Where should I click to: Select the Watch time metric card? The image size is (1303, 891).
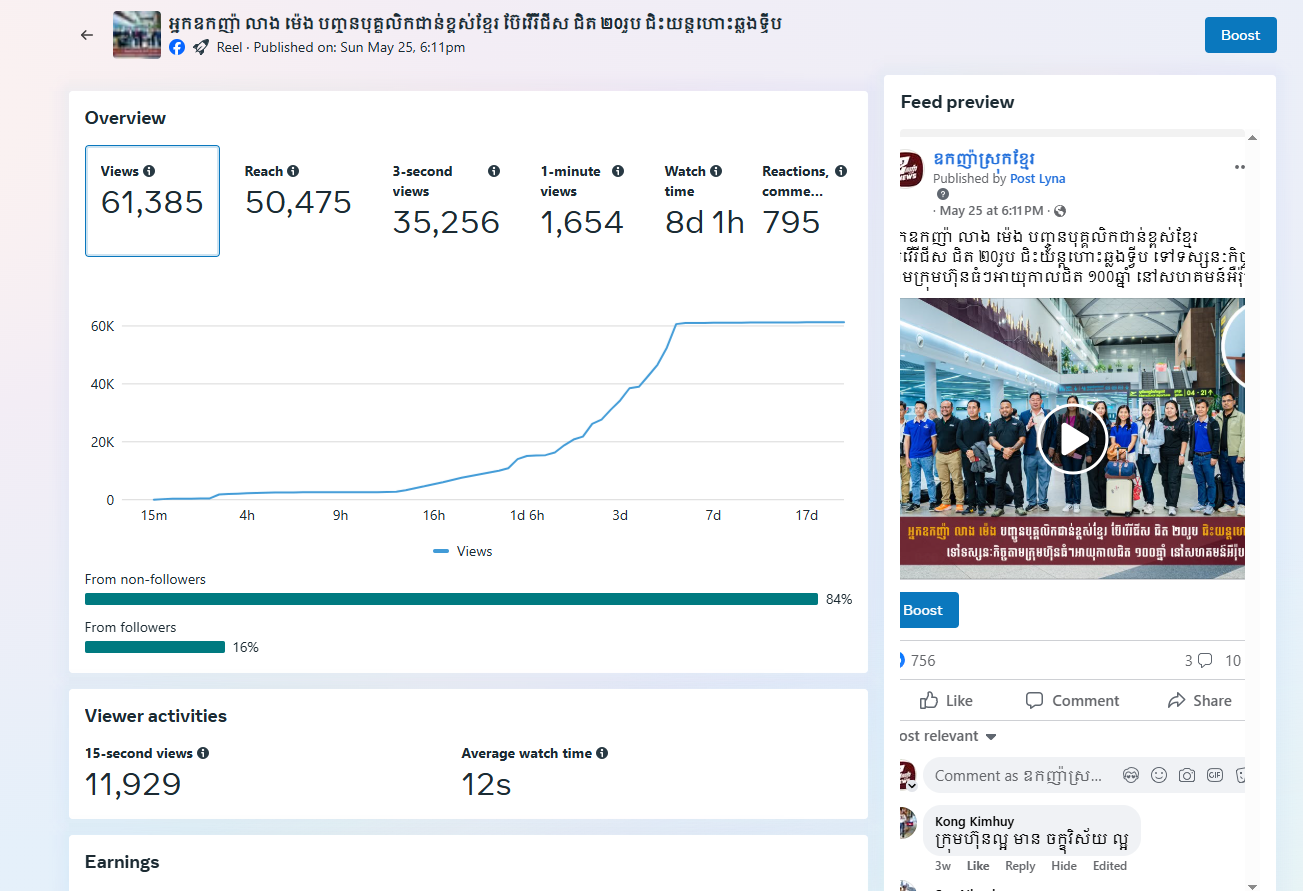(x=704, y=201)
